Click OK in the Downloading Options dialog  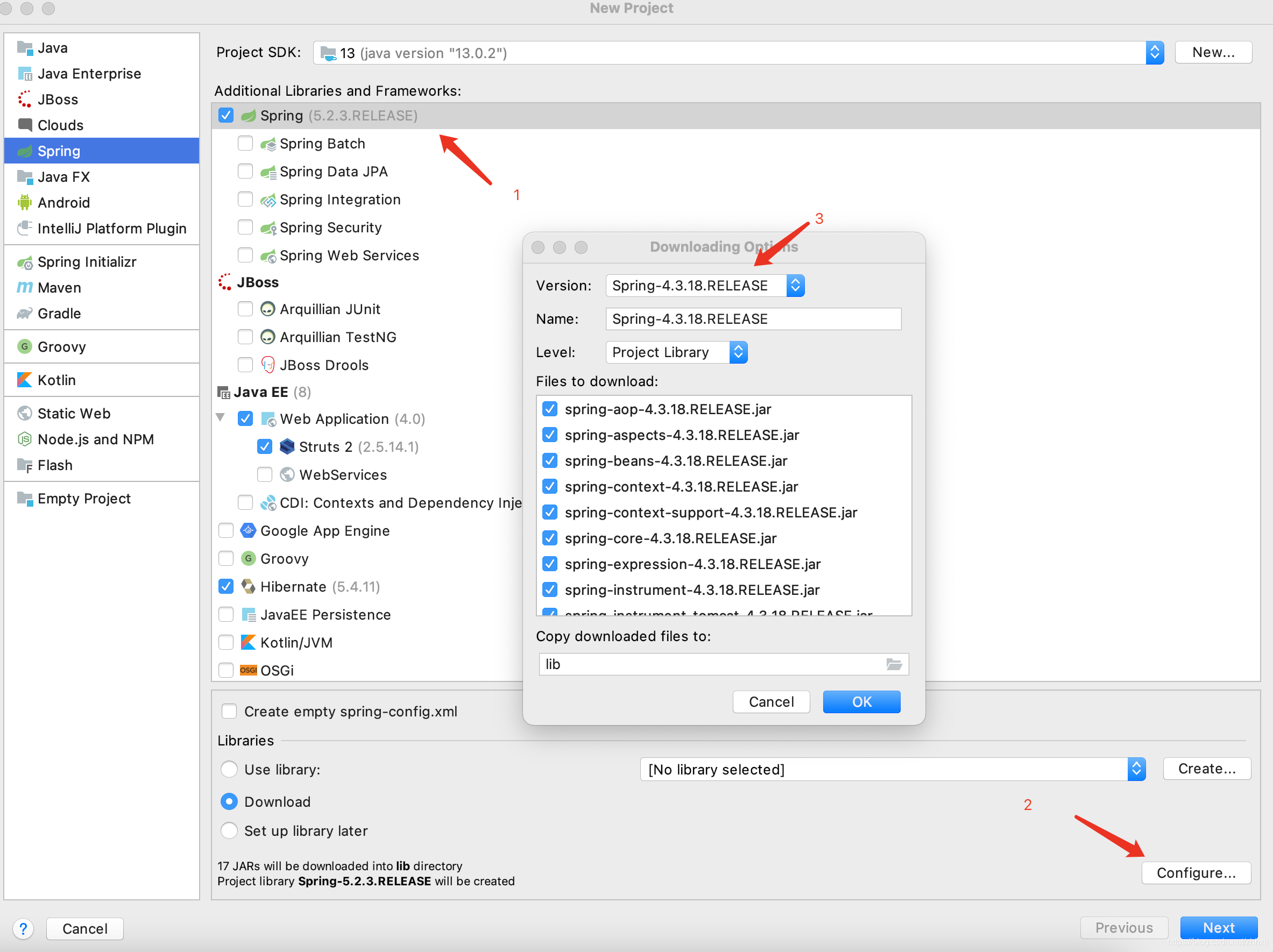pos(861,702)
